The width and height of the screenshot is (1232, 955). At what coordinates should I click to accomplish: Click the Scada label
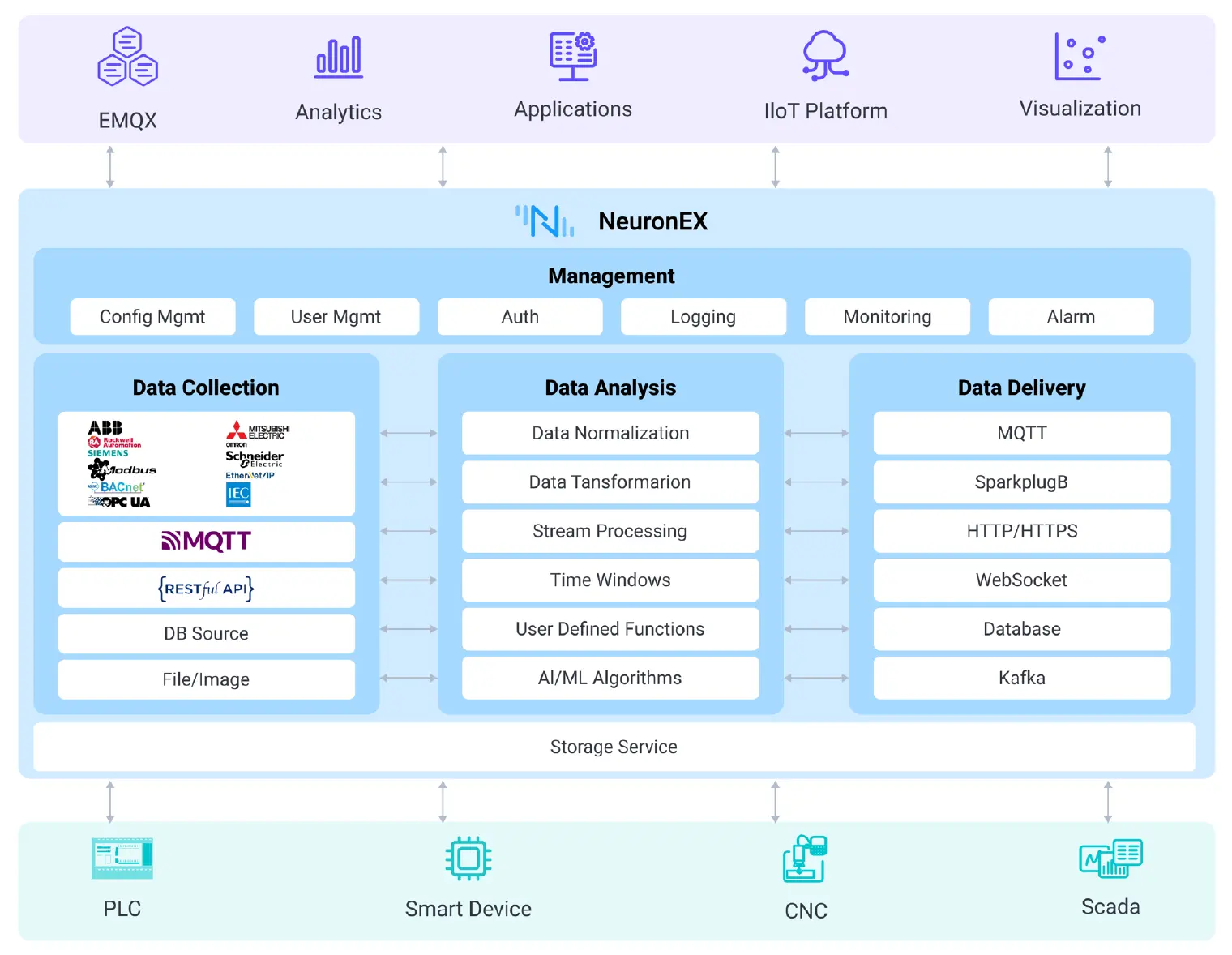[x=1110, y=906]
